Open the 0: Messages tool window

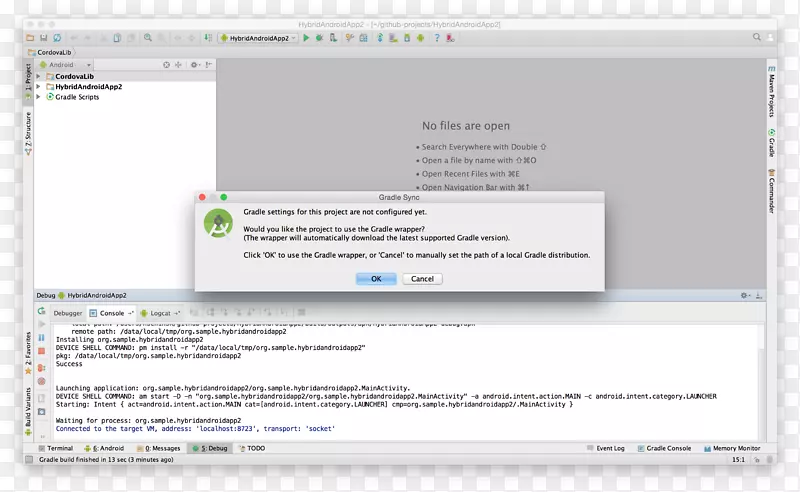158,448
